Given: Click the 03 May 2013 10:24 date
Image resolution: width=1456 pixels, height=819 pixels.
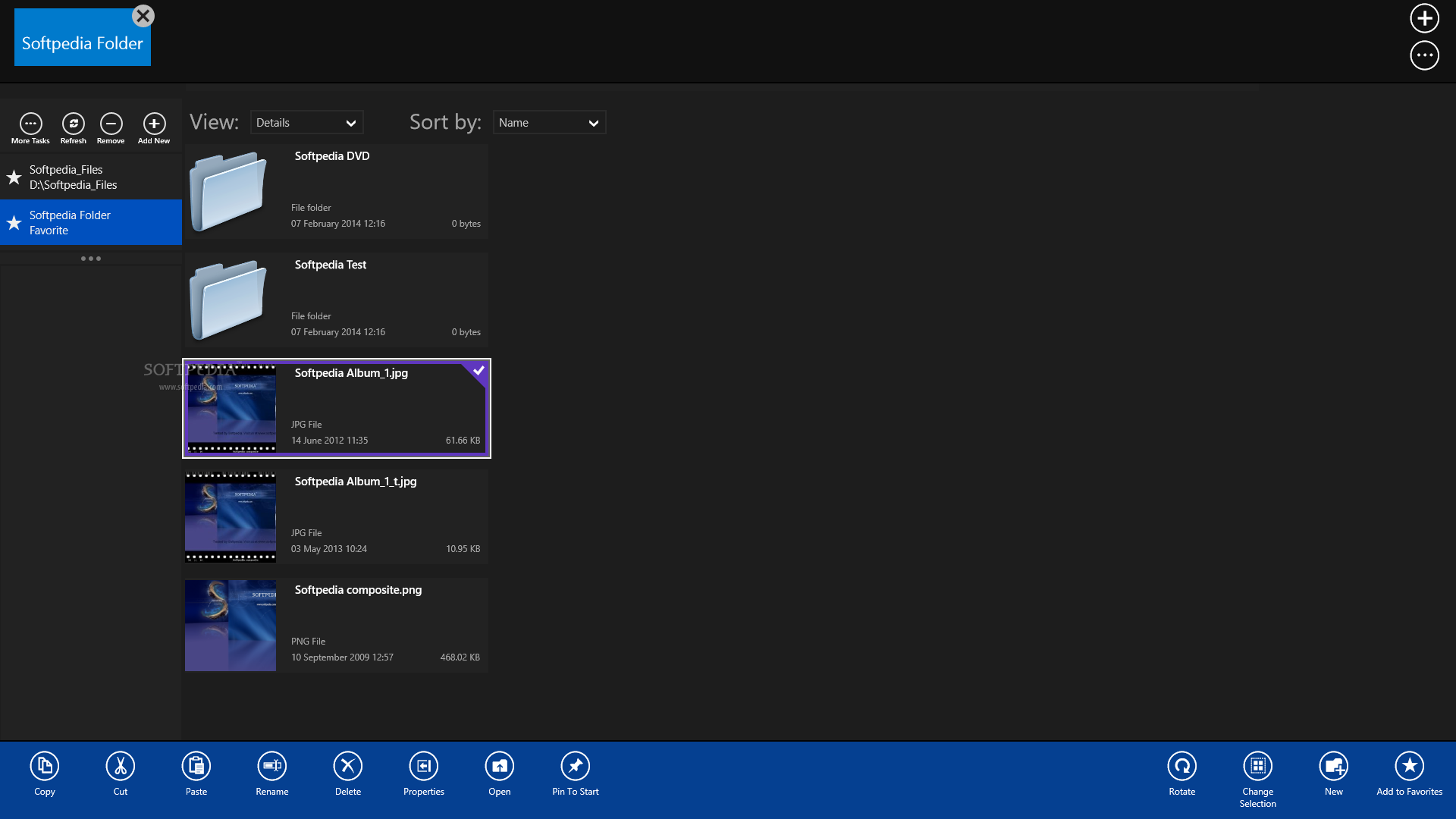Looking at the screenshot, I should pyautogui.click(x=329, y=549).
